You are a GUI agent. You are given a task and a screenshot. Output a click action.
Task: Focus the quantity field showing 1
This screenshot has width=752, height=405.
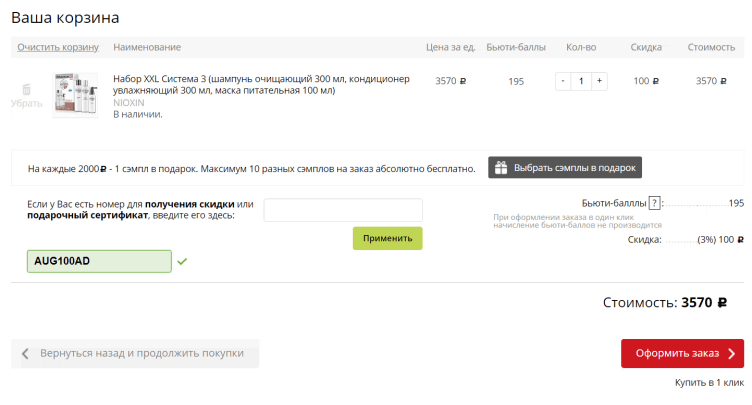(x=581, y=81)
